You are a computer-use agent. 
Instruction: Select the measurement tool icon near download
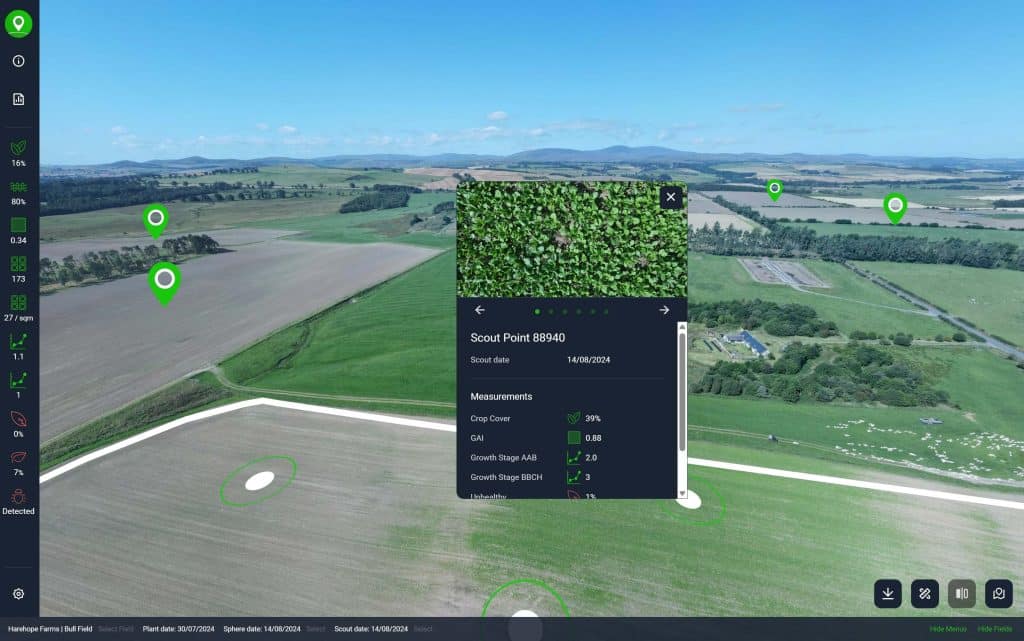(x=924, y=593)
